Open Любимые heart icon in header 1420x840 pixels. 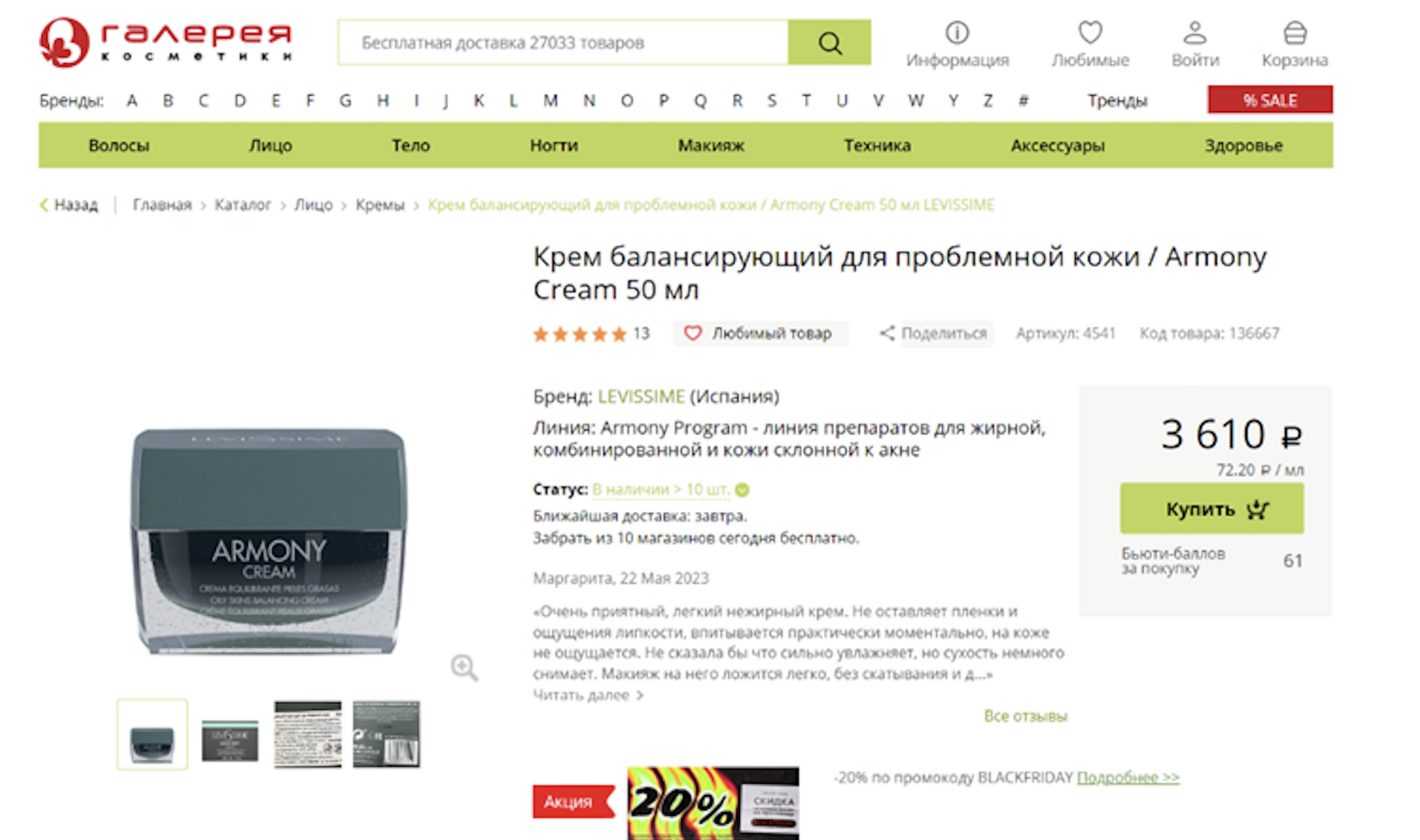(x=1090, y=33)
